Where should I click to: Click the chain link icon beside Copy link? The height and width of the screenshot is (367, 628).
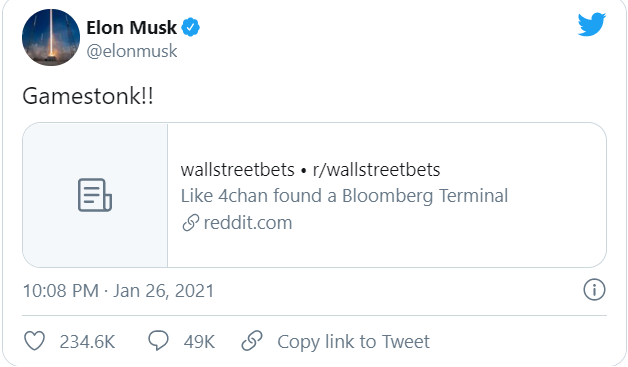click(252, 341)
